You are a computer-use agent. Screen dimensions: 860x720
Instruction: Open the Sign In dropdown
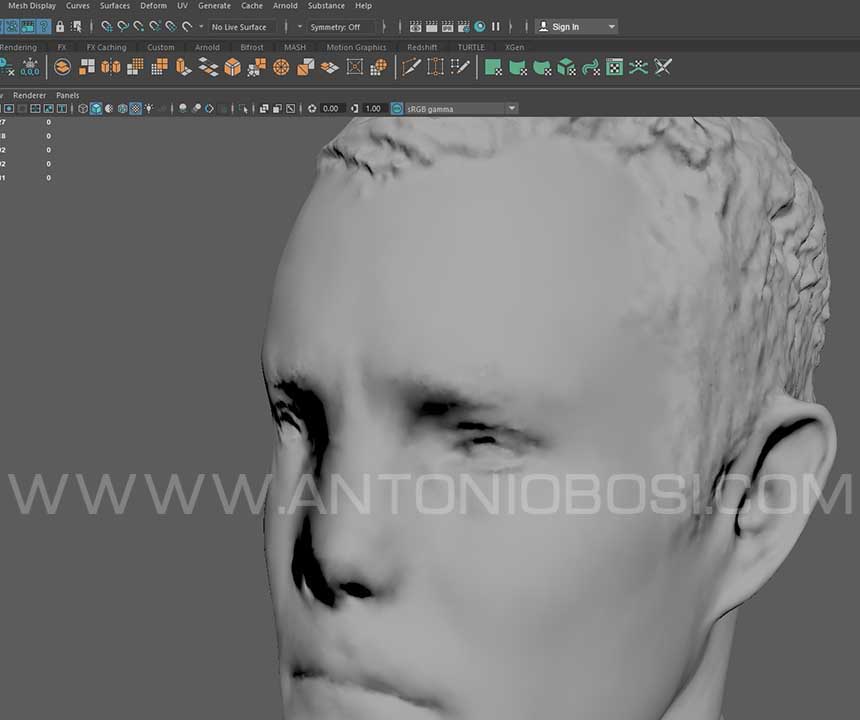click(x=576, y=27)
